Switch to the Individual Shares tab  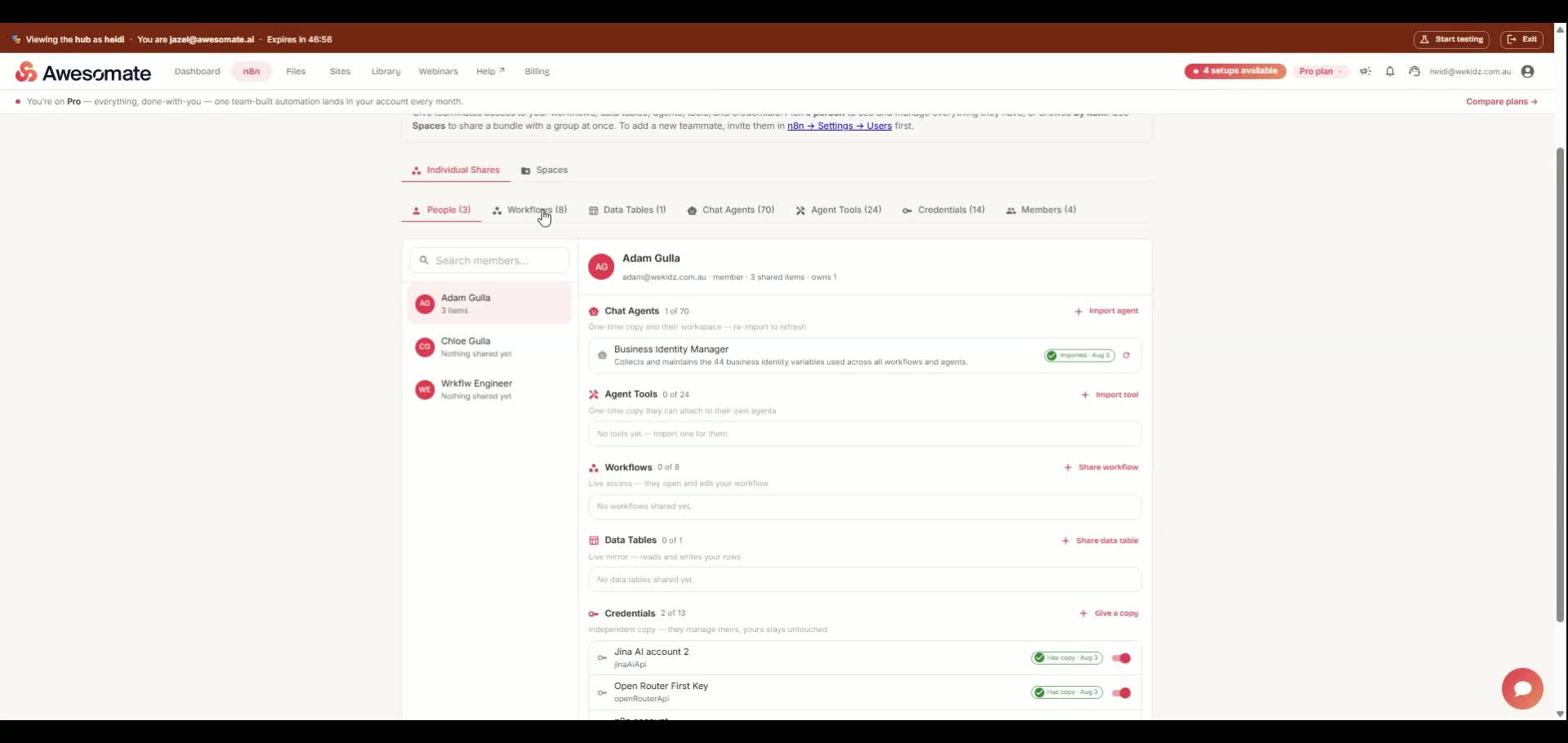(456, 171)
